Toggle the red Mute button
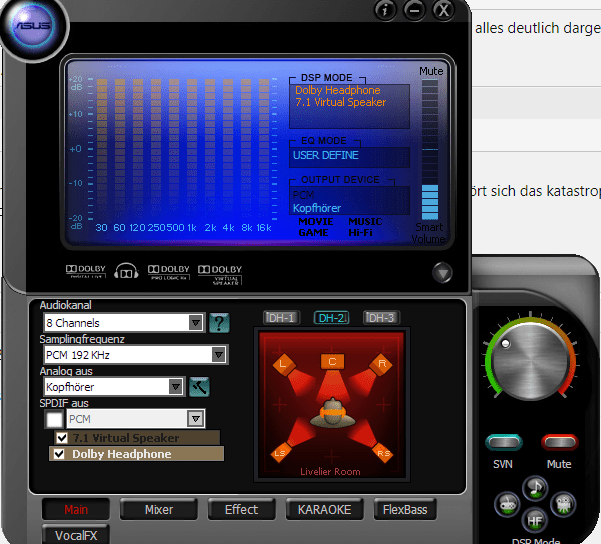The image size is (601, 544). (560, 442)
